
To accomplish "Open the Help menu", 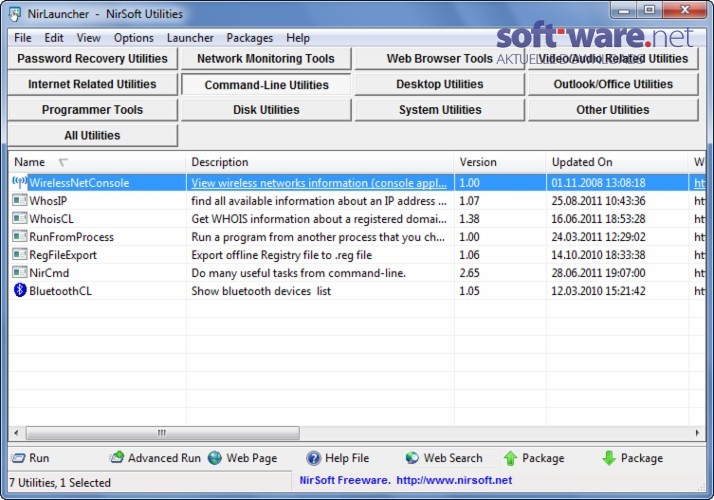I will click(298, 38).
